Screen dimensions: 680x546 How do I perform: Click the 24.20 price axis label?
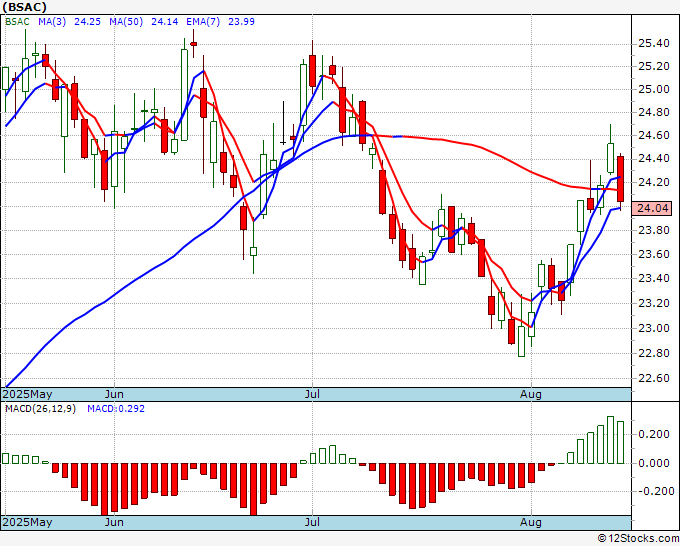[654, 182]
